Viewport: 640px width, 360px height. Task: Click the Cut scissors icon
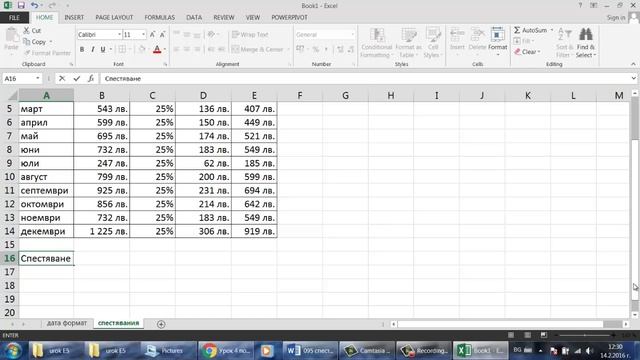27,31
